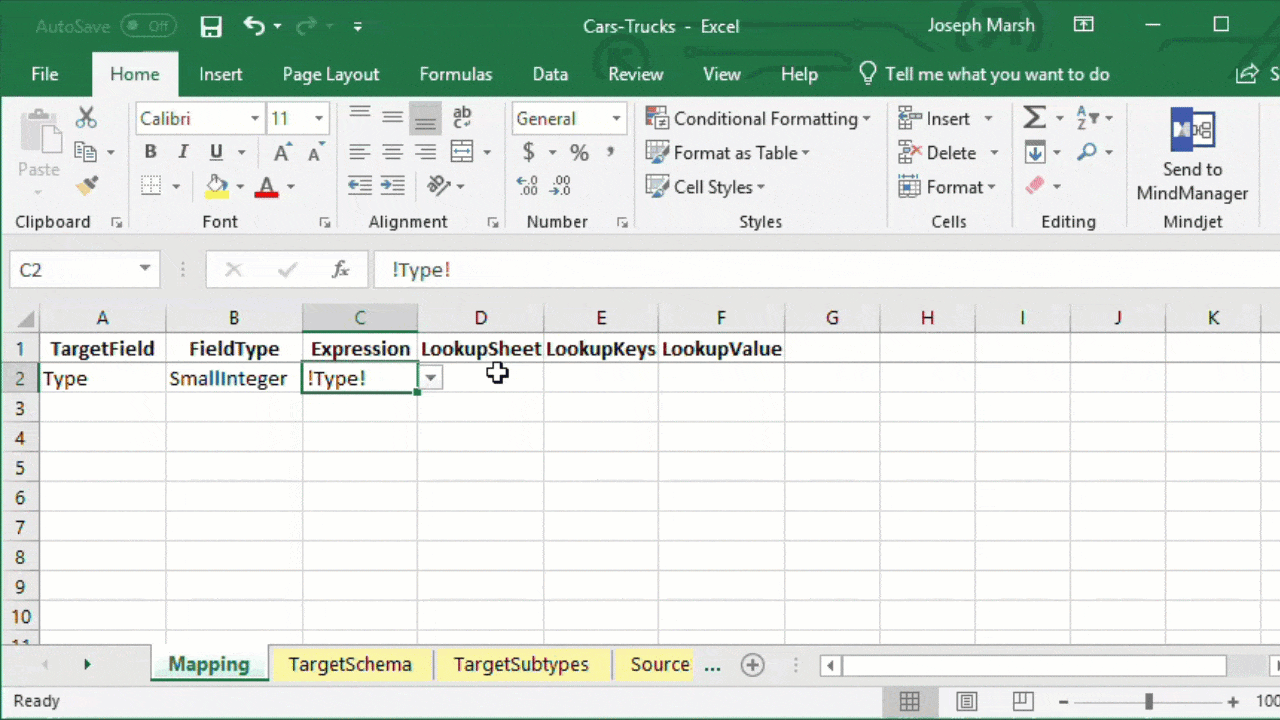Apply Accounting dollar number format

[x=529, y=152]
